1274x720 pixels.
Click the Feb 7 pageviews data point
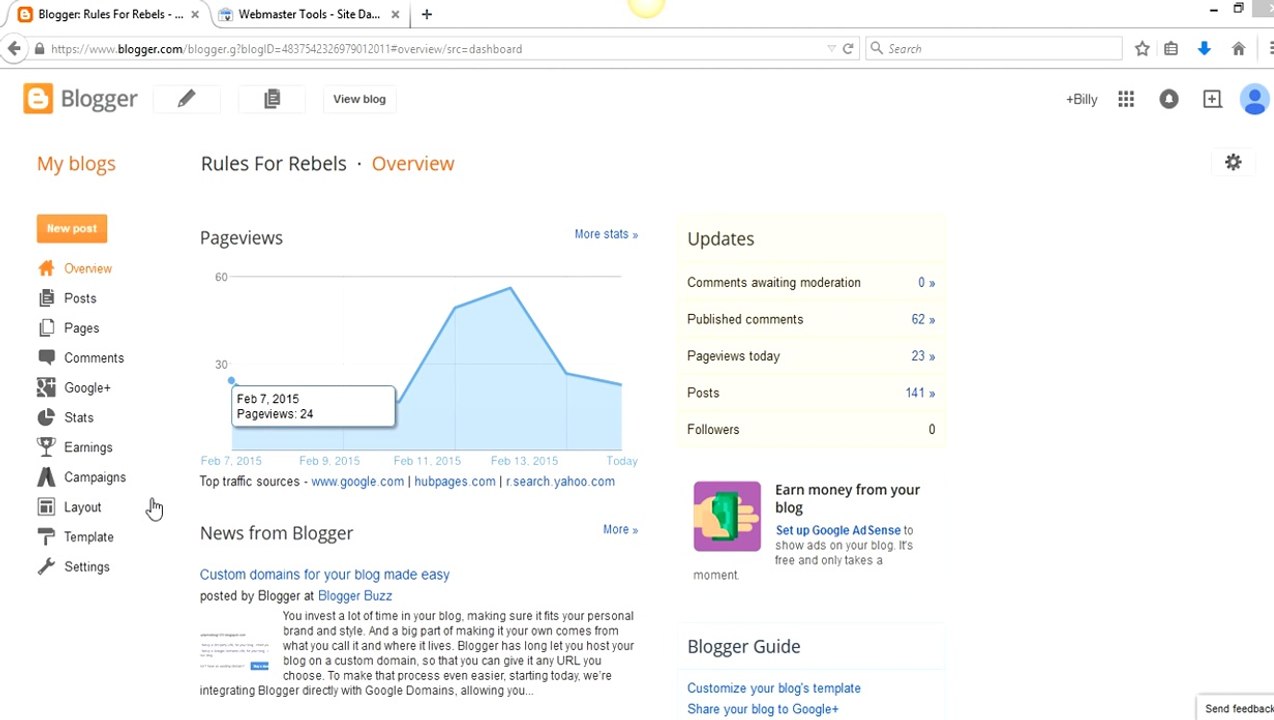pyautogui.click(x=232, y=380)
